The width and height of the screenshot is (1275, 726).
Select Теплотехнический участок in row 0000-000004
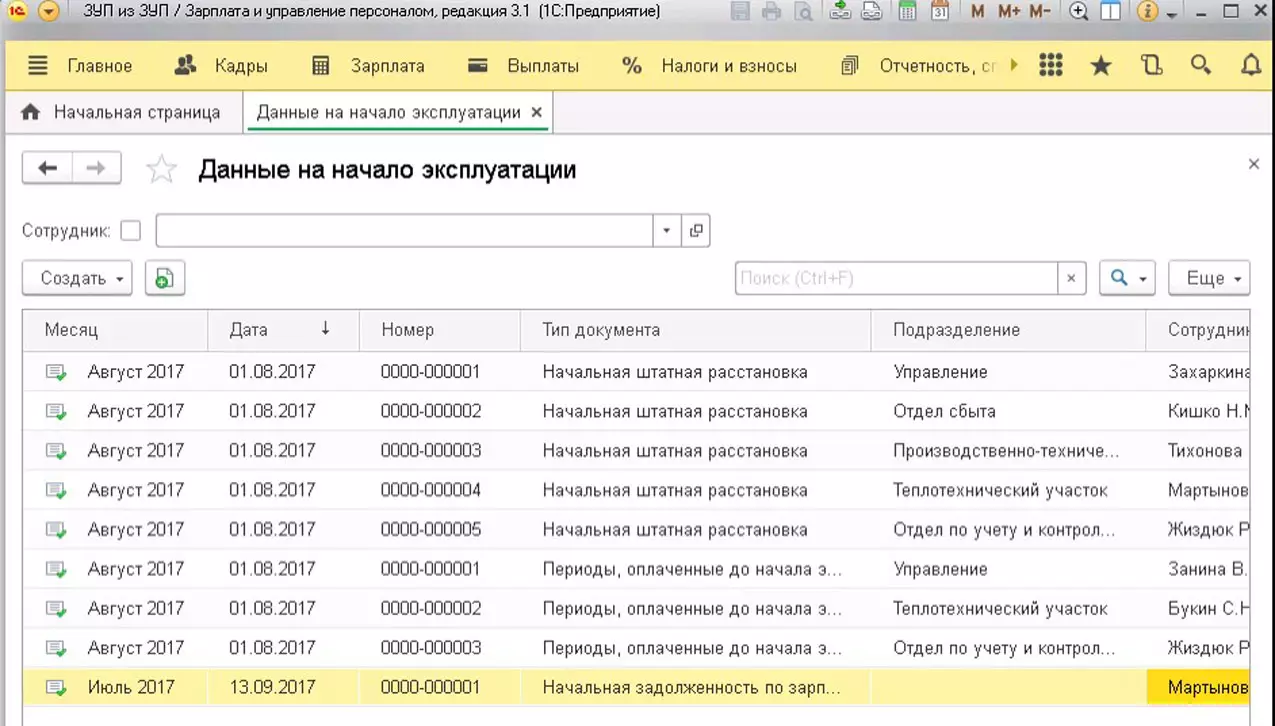(1008, 490)
